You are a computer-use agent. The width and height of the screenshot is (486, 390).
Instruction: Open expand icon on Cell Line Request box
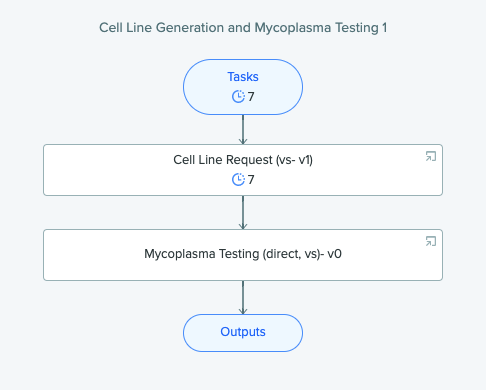tap(431, 156)
